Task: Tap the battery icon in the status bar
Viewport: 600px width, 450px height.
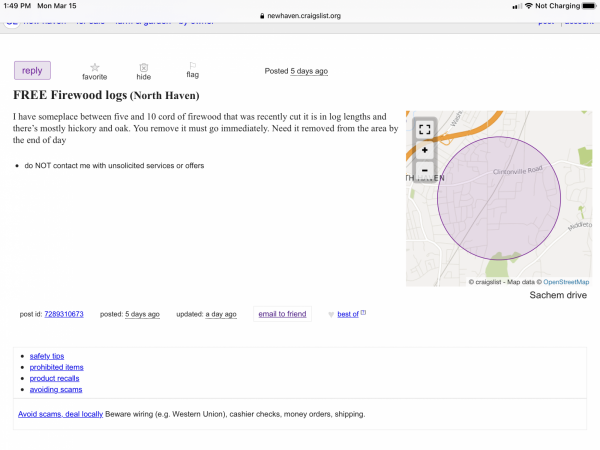Action: [x=587, y=6]
